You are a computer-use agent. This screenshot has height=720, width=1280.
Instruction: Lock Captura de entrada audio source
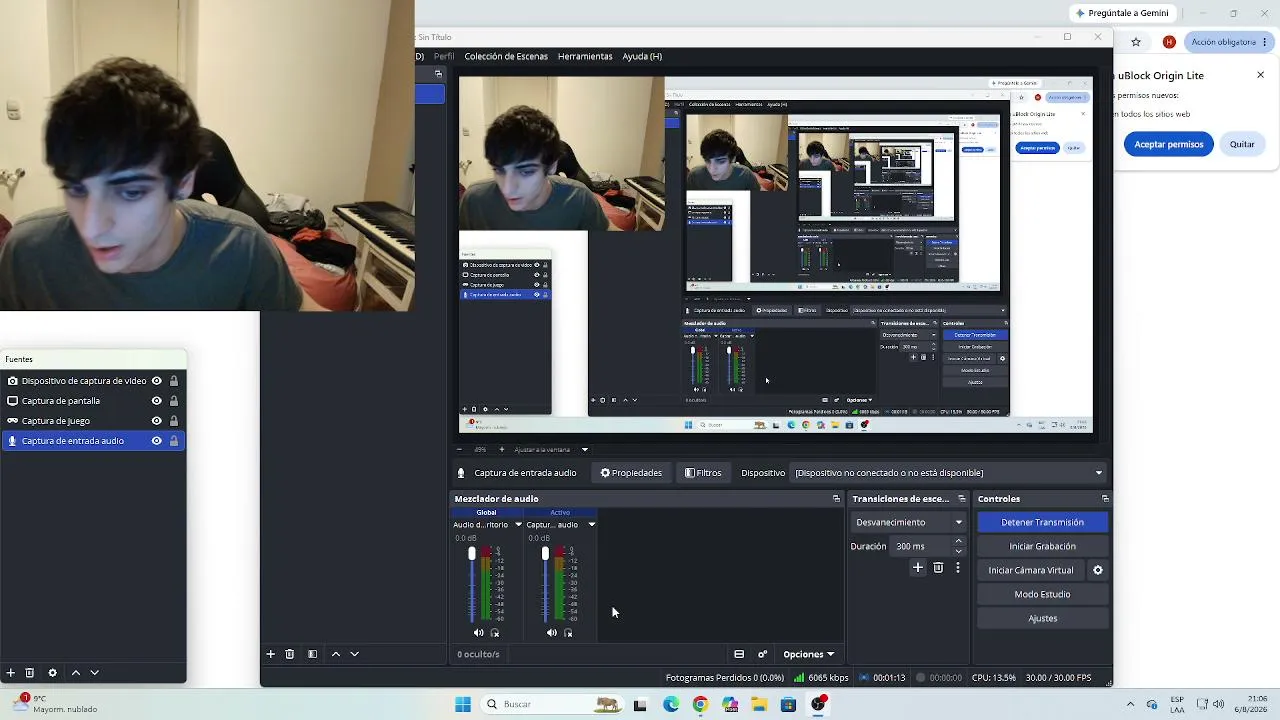(174, 441)
